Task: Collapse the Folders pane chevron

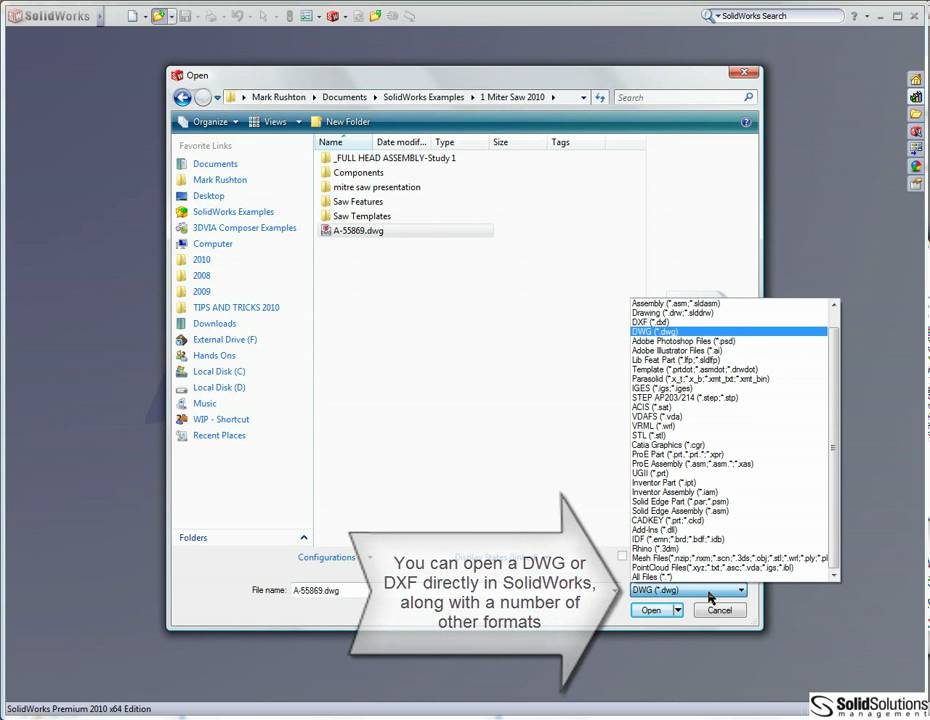Action: click(x=304, y=537)
